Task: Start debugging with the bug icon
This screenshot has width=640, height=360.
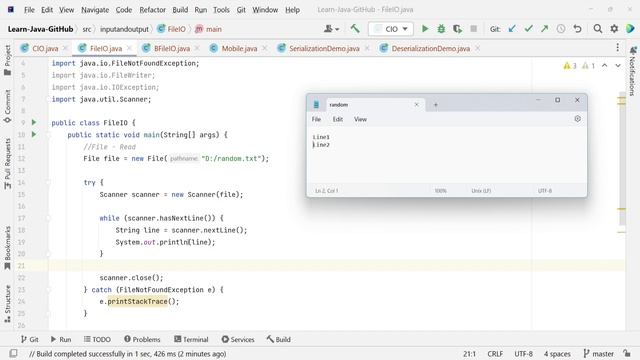Action: pos(441,29)
